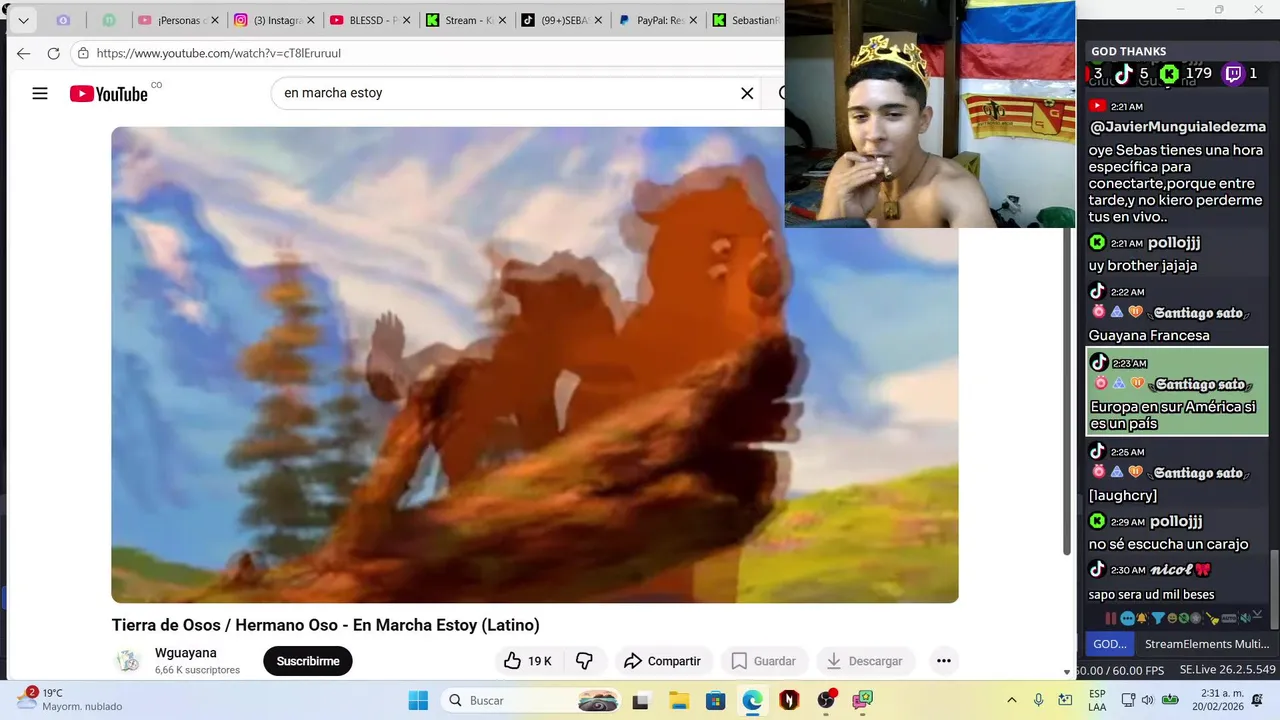Click the Descargar download button
The image size is (1280, 720).
click(x=865, y=661)
